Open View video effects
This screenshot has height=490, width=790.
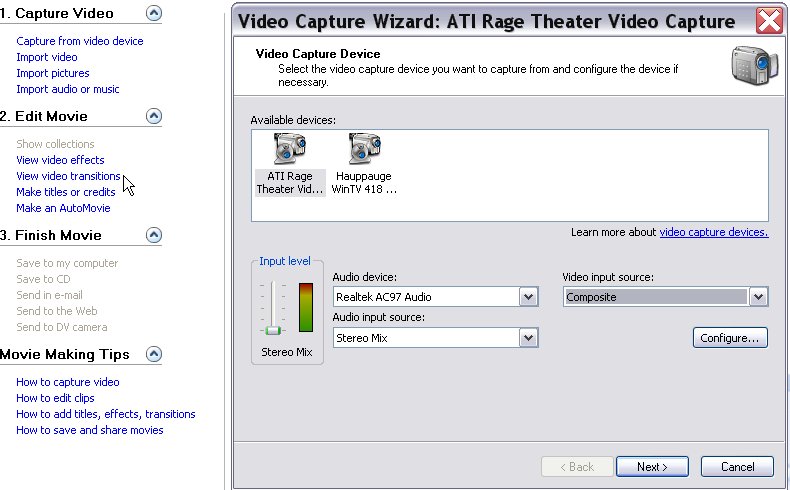point(60,160)
